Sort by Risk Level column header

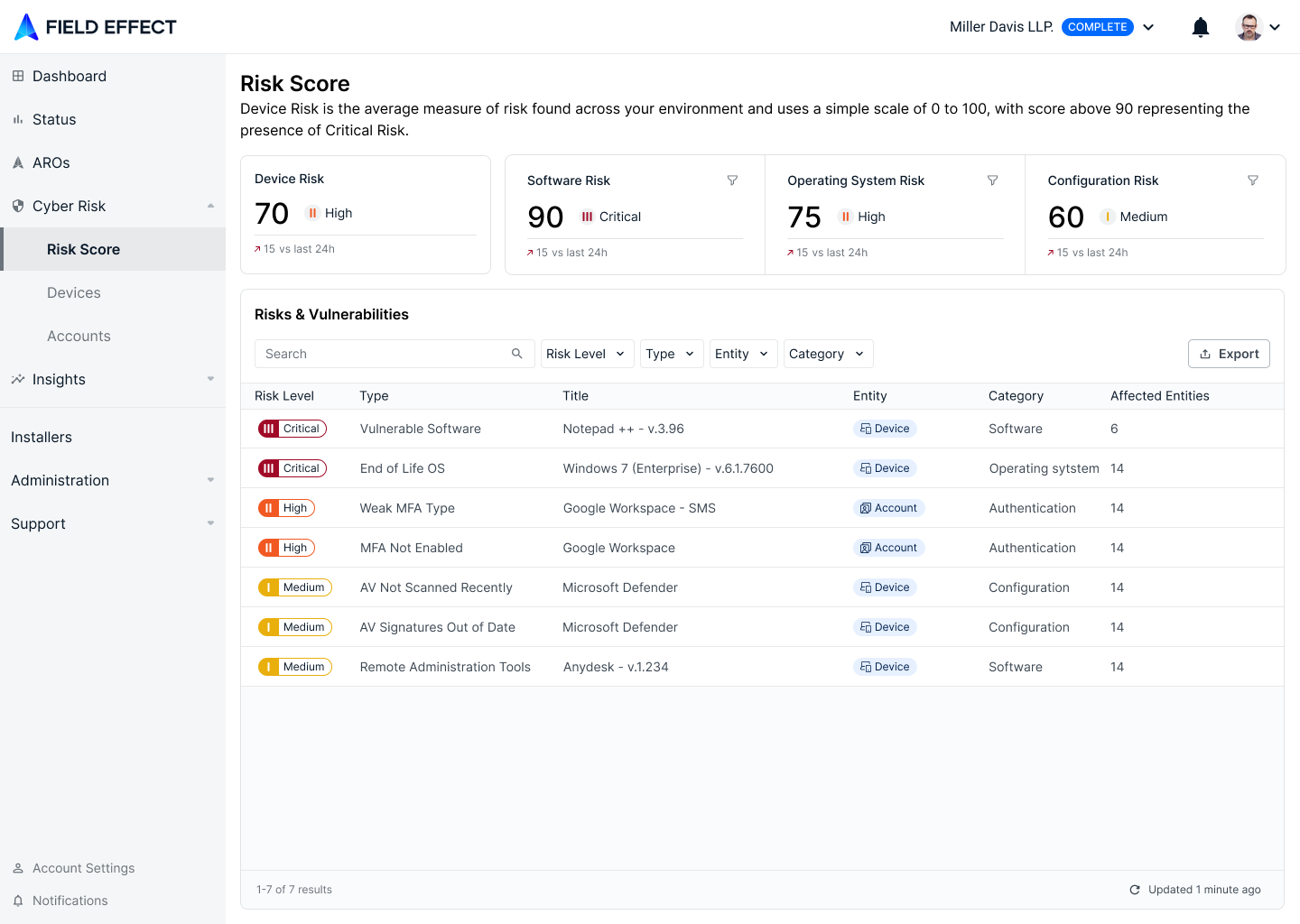(284, 395)
